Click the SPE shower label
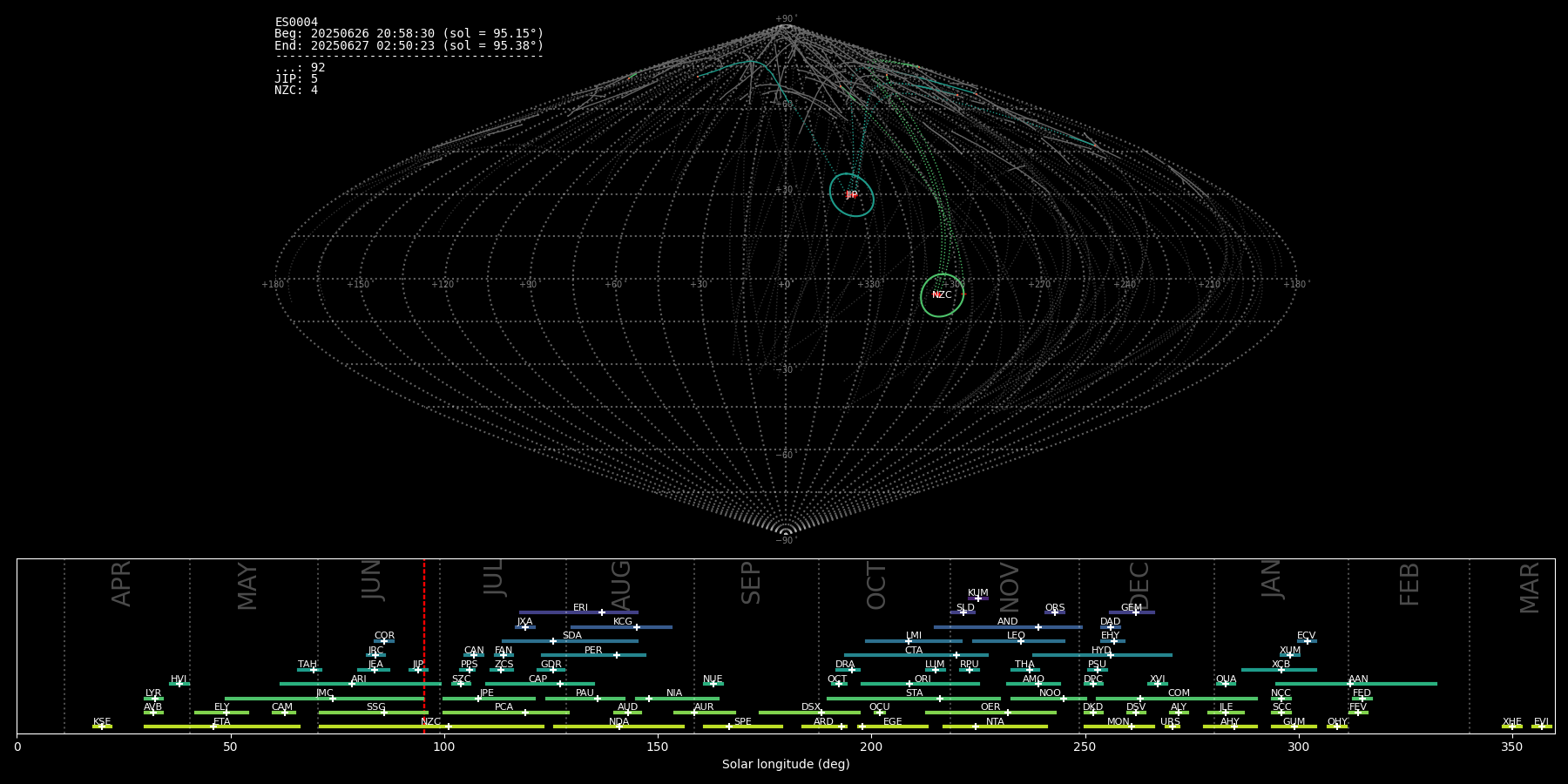The image size is (1568, 784). click(742, 722)
